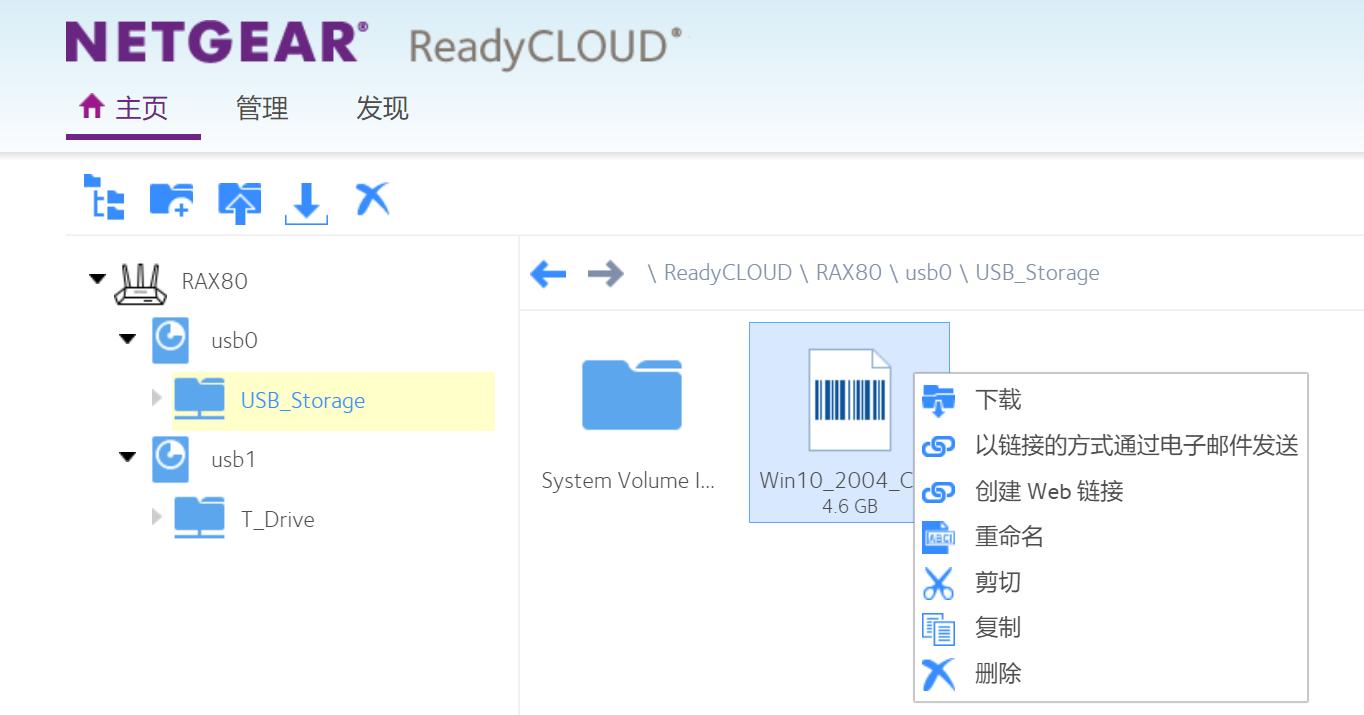Select the Win10_2004 file barcode thumbnail

pos(850,401)
